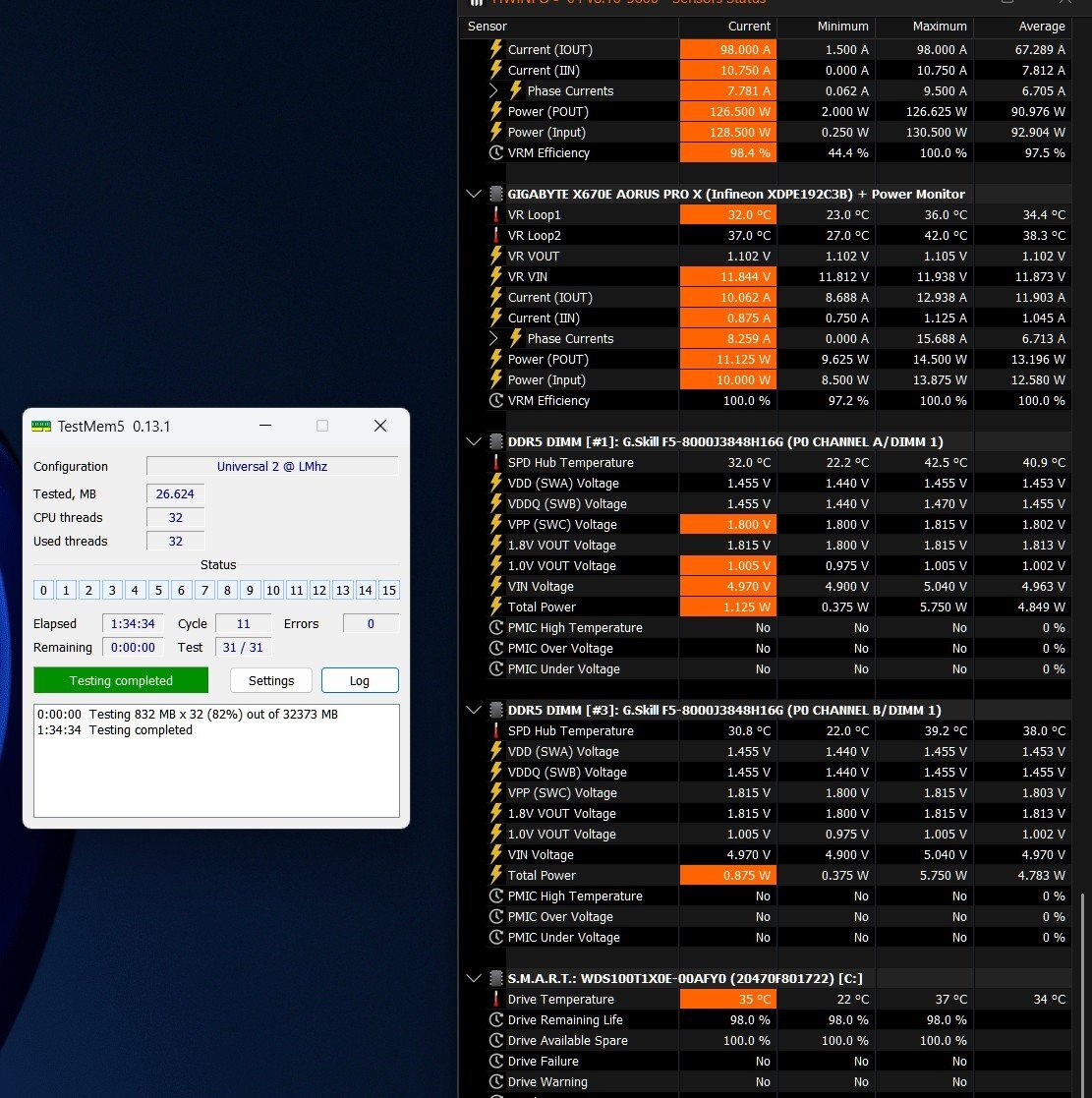Image resolution: width=1092 pixels, height=1098 pixels.
Task: Click clock icon beside PMIC Over Voltage in DIMM #3
Action: pos(496,916)
